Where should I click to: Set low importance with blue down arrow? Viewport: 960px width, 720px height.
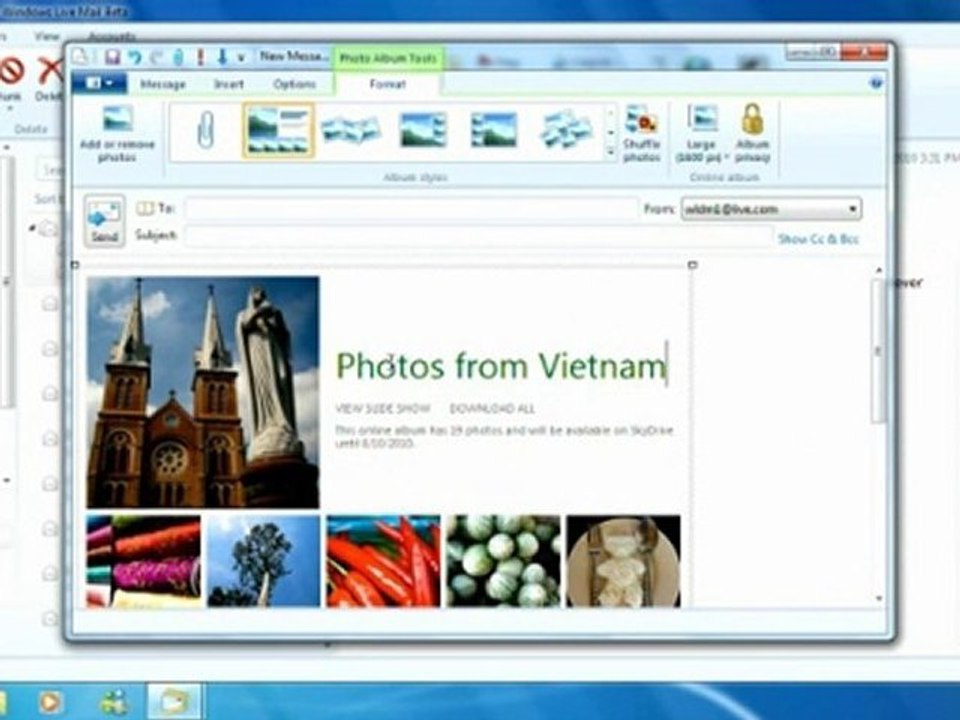[x=222, y=57]
